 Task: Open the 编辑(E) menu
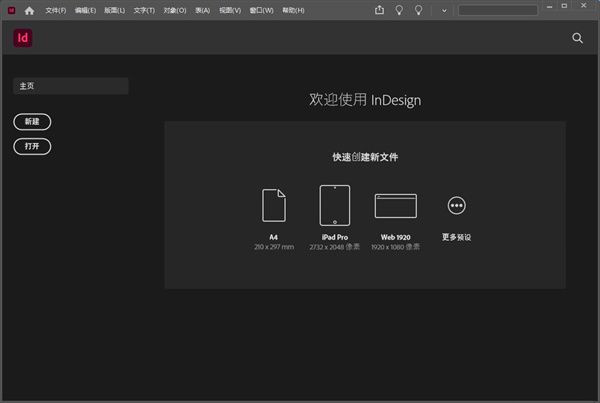85,10
